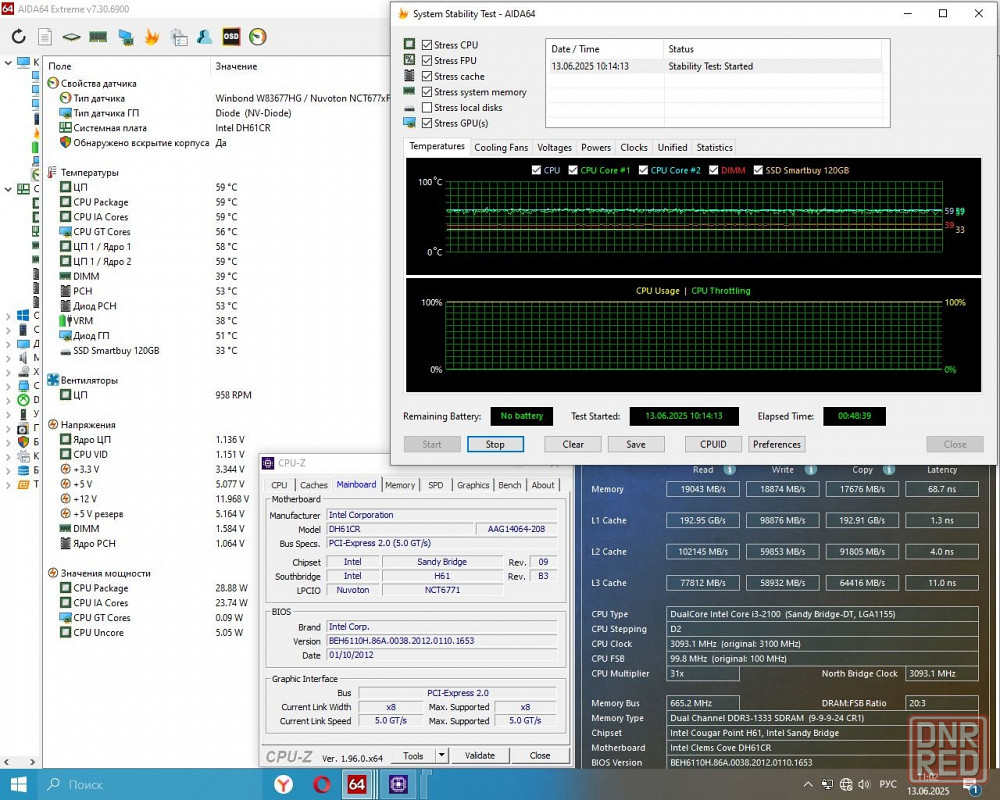Select the orange benchmark tree icon
The height and width of the screenshot is (800, 1000).
tap(23, 484)
